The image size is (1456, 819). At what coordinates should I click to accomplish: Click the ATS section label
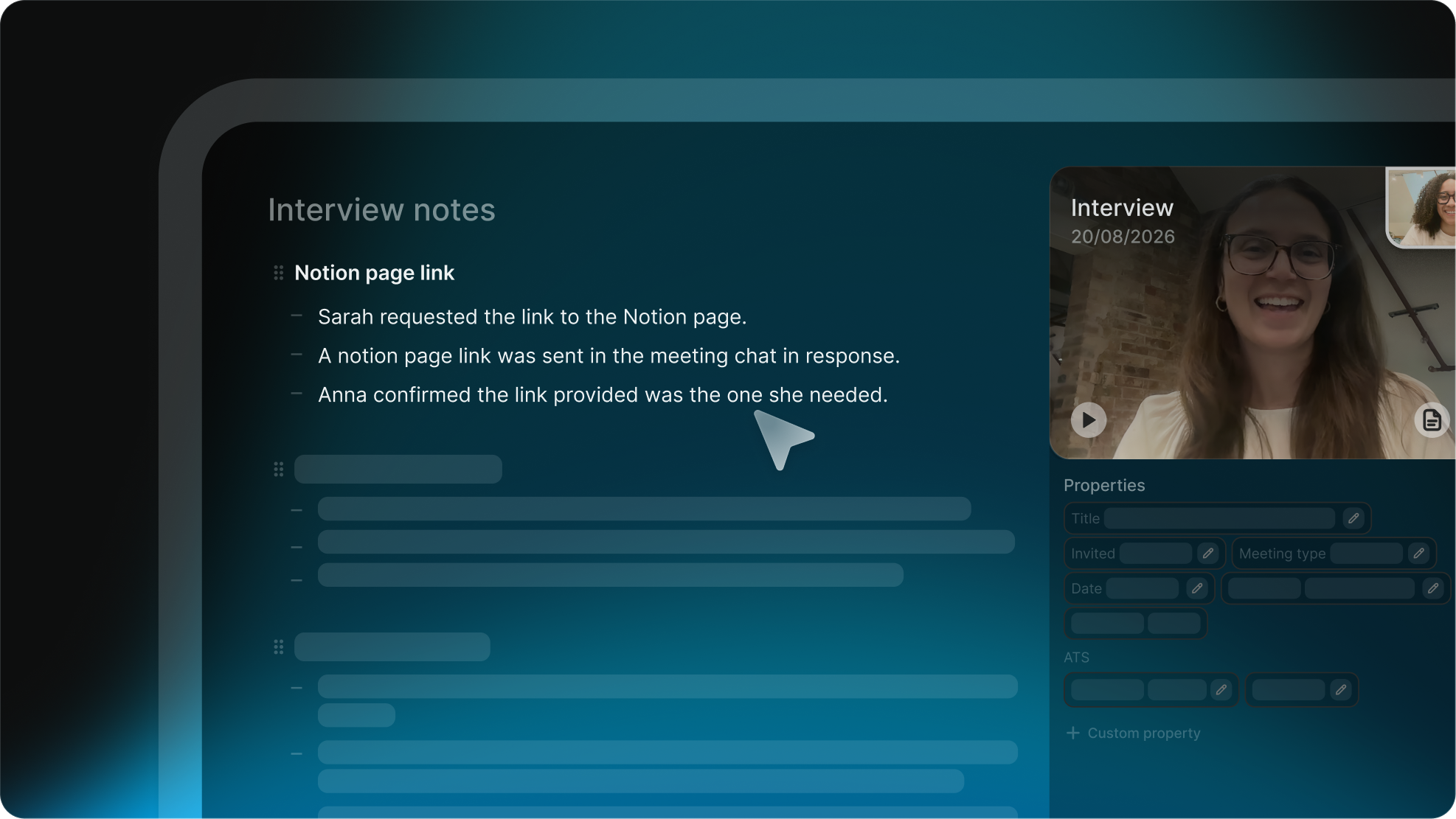point(1076,658)
